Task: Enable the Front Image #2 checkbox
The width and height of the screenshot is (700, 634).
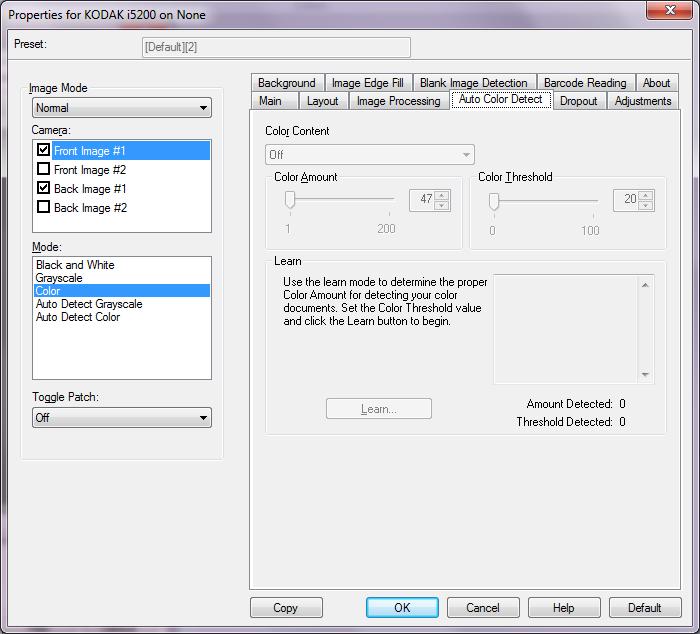Action: [43, 169]
